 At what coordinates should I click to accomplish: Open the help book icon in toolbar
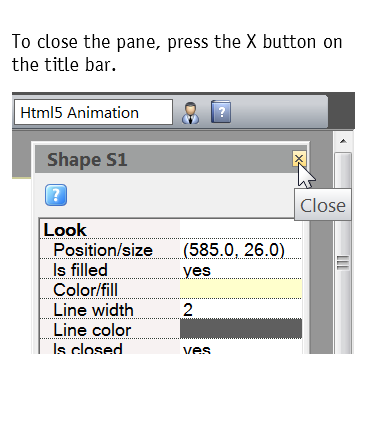click(x=221, y=112)
